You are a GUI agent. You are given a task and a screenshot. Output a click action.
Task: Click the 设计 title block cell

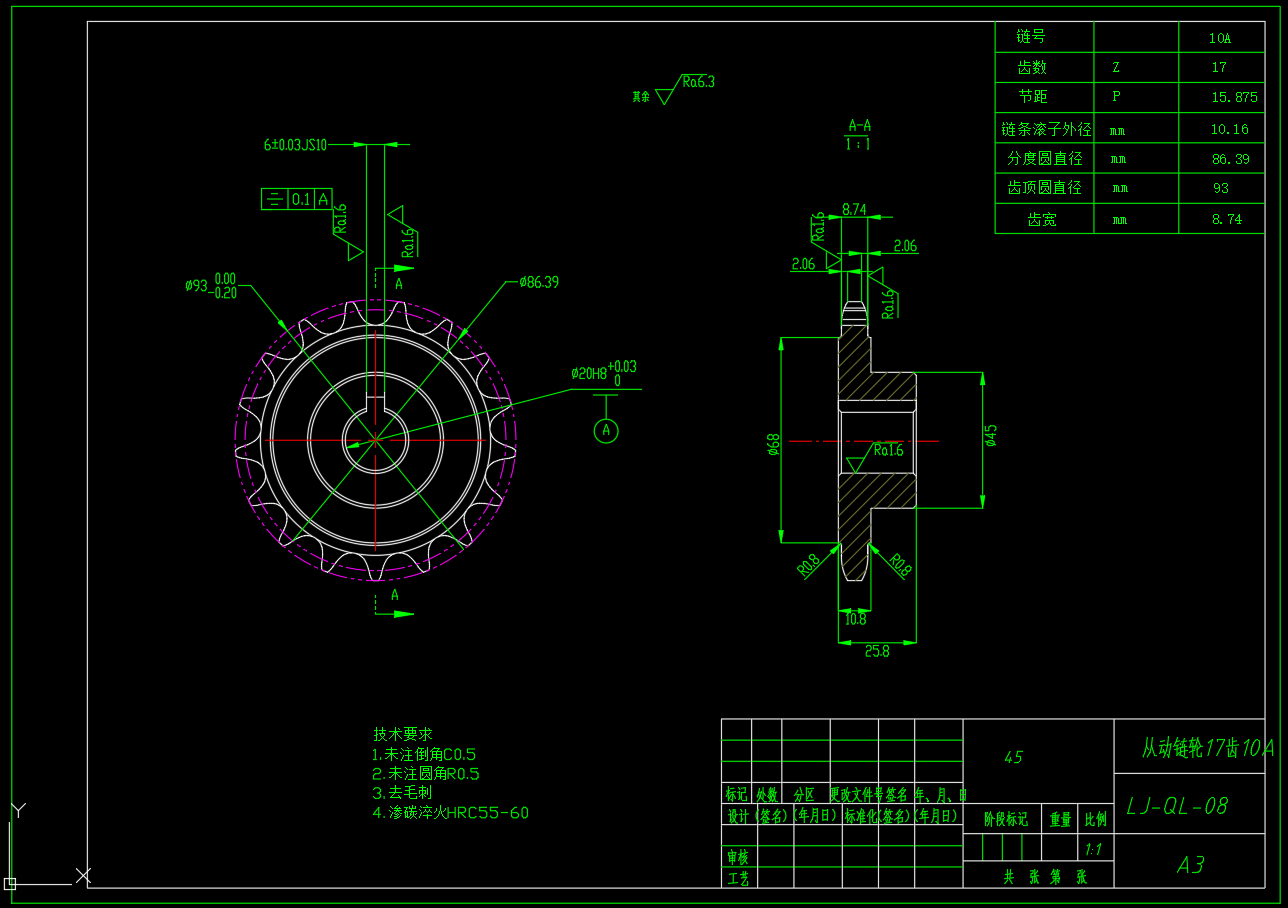(737, 815)
